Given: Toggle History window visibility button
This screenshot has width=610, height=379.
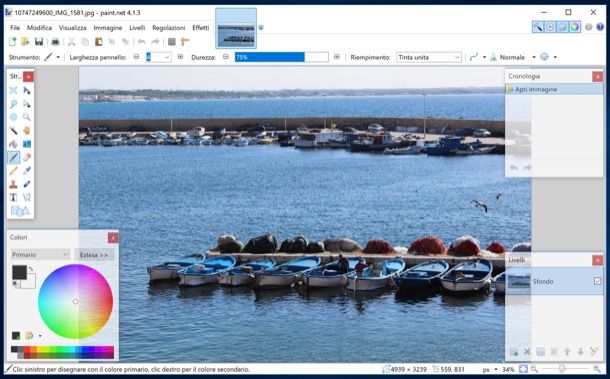Looking at the screenshot, I should click(x=550, y=27).
